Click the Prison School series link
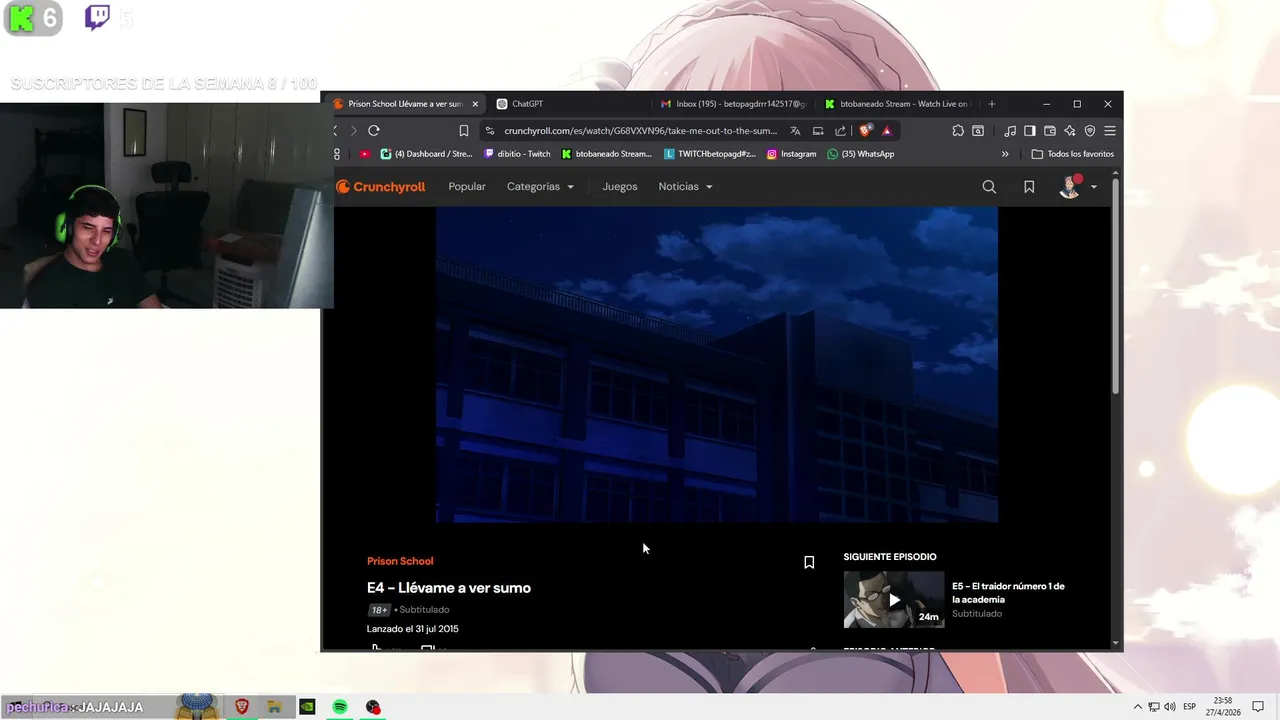 [x=400, y=561]
